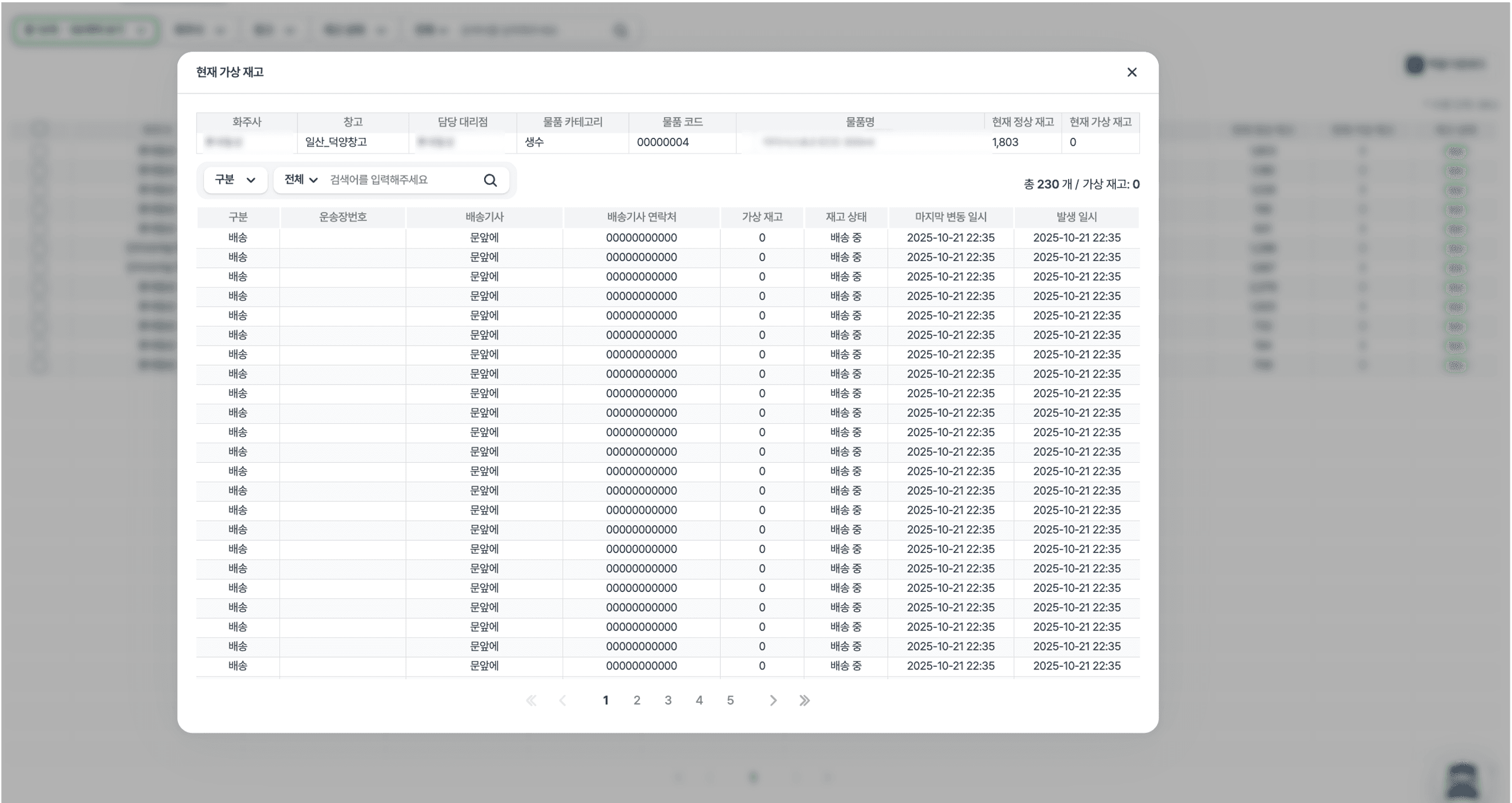Click the 마지막 변동 일시 column header
Screen dimensions: 1512x803
[950, 217]
